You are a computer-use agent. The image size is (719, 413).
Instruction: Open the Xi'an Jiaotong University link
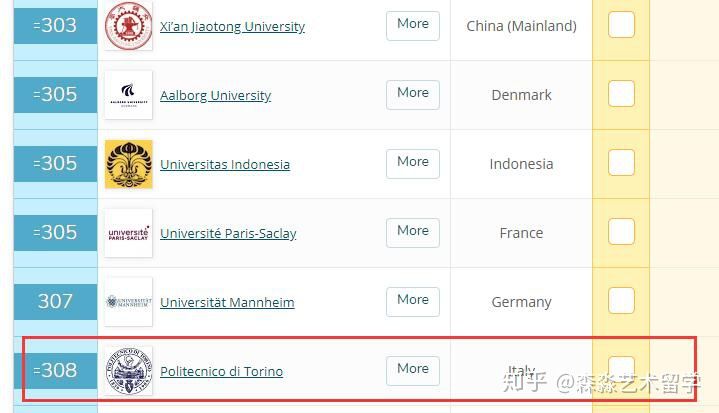[232, 27]
